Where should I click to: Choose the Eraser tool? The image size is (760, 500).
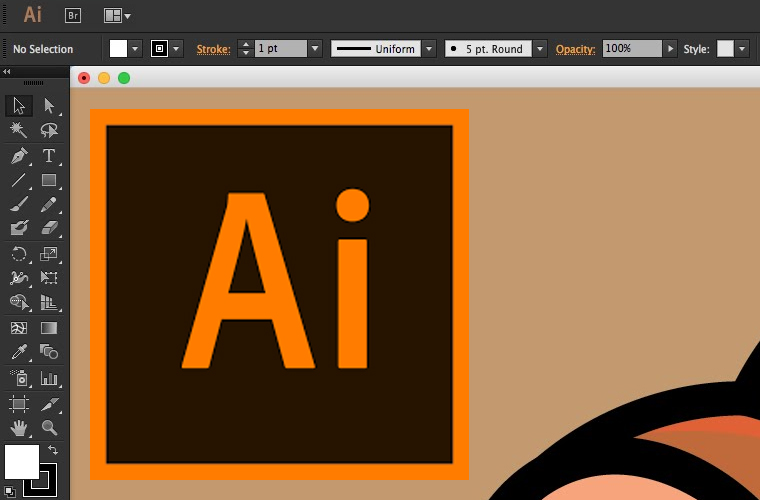pyautogui.click(x=49, y=228)
